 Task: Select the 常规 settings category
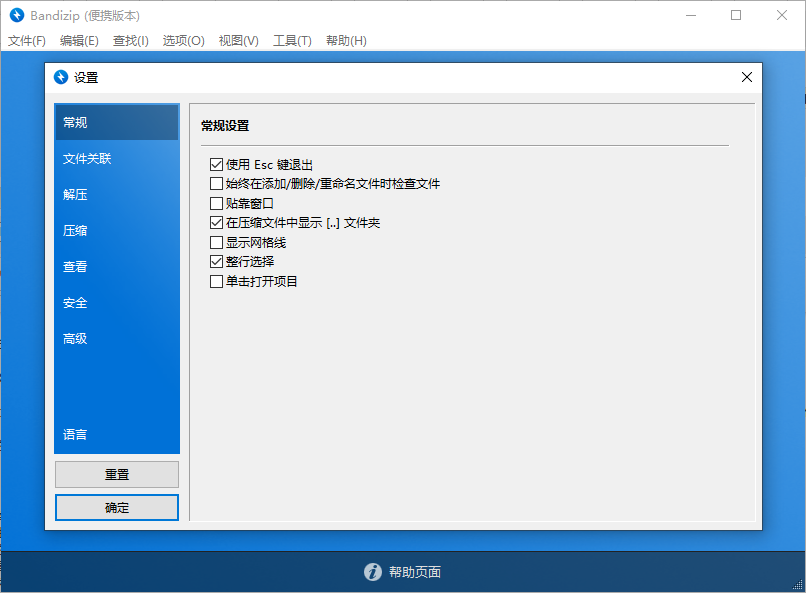click(x=117, y=122)
